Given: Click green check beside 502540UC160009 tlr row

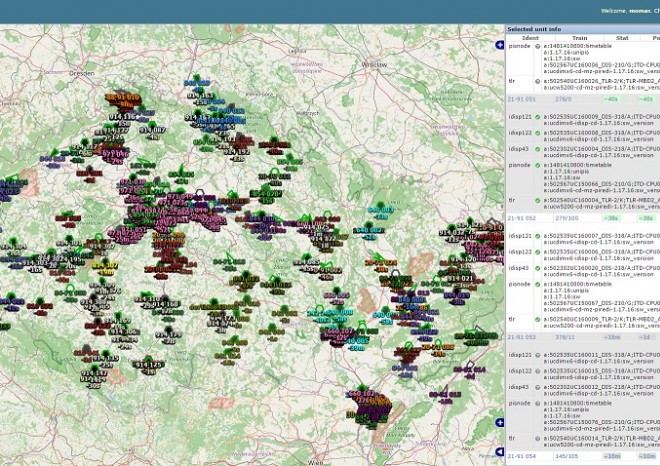Looking at the screenshot, I should (538, 320).
